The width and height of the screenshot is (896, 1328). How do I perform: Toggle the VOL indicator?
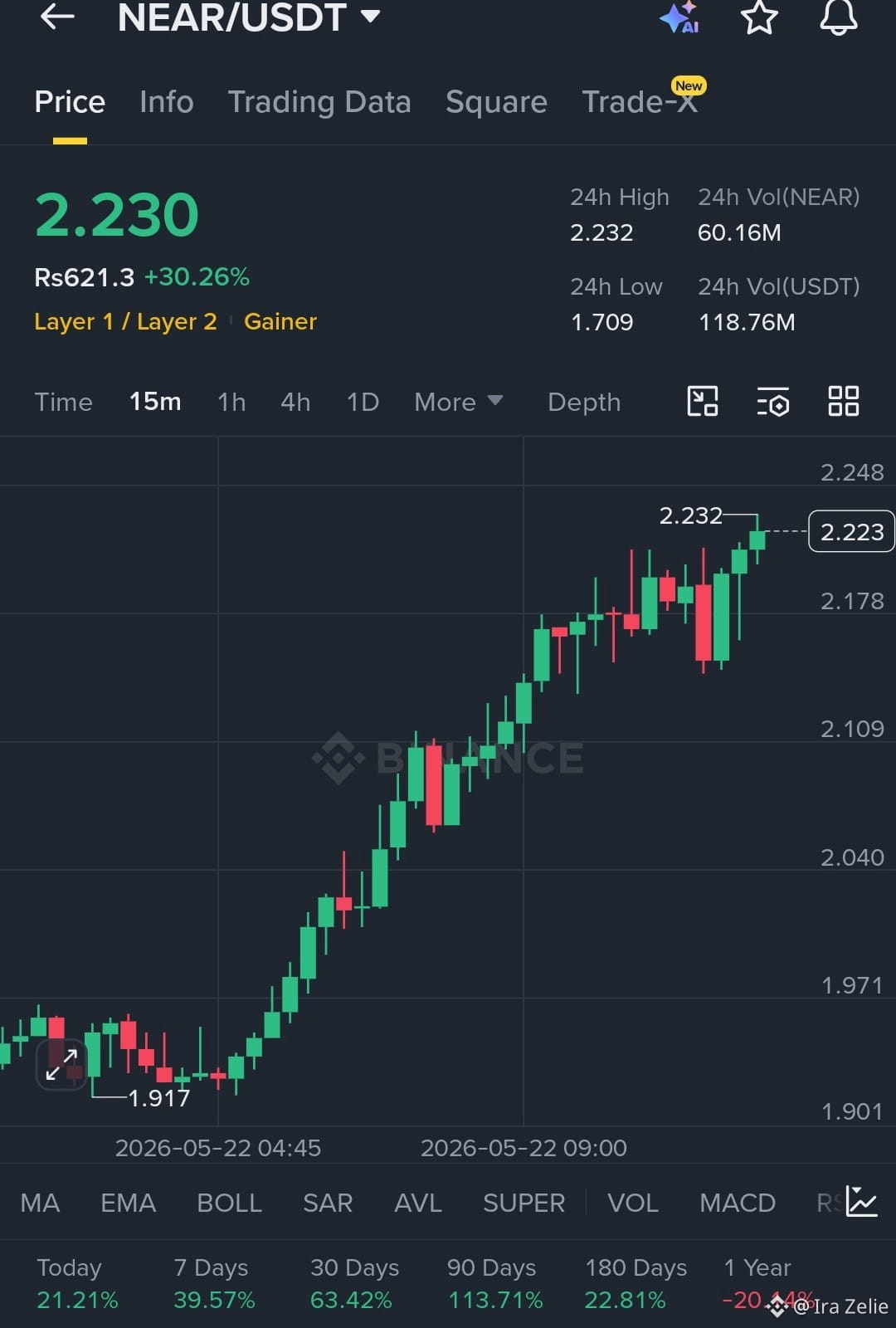[633, 1203]
